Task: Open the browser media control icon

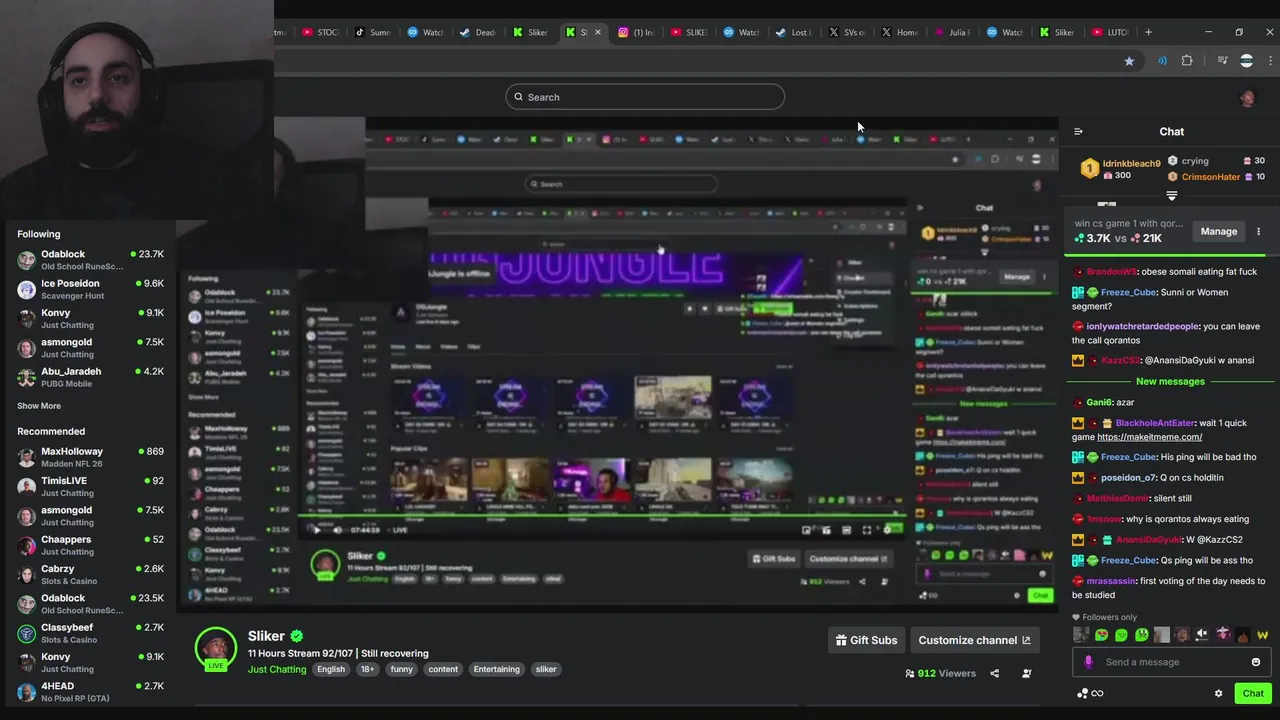Action: click(1222, 61)
